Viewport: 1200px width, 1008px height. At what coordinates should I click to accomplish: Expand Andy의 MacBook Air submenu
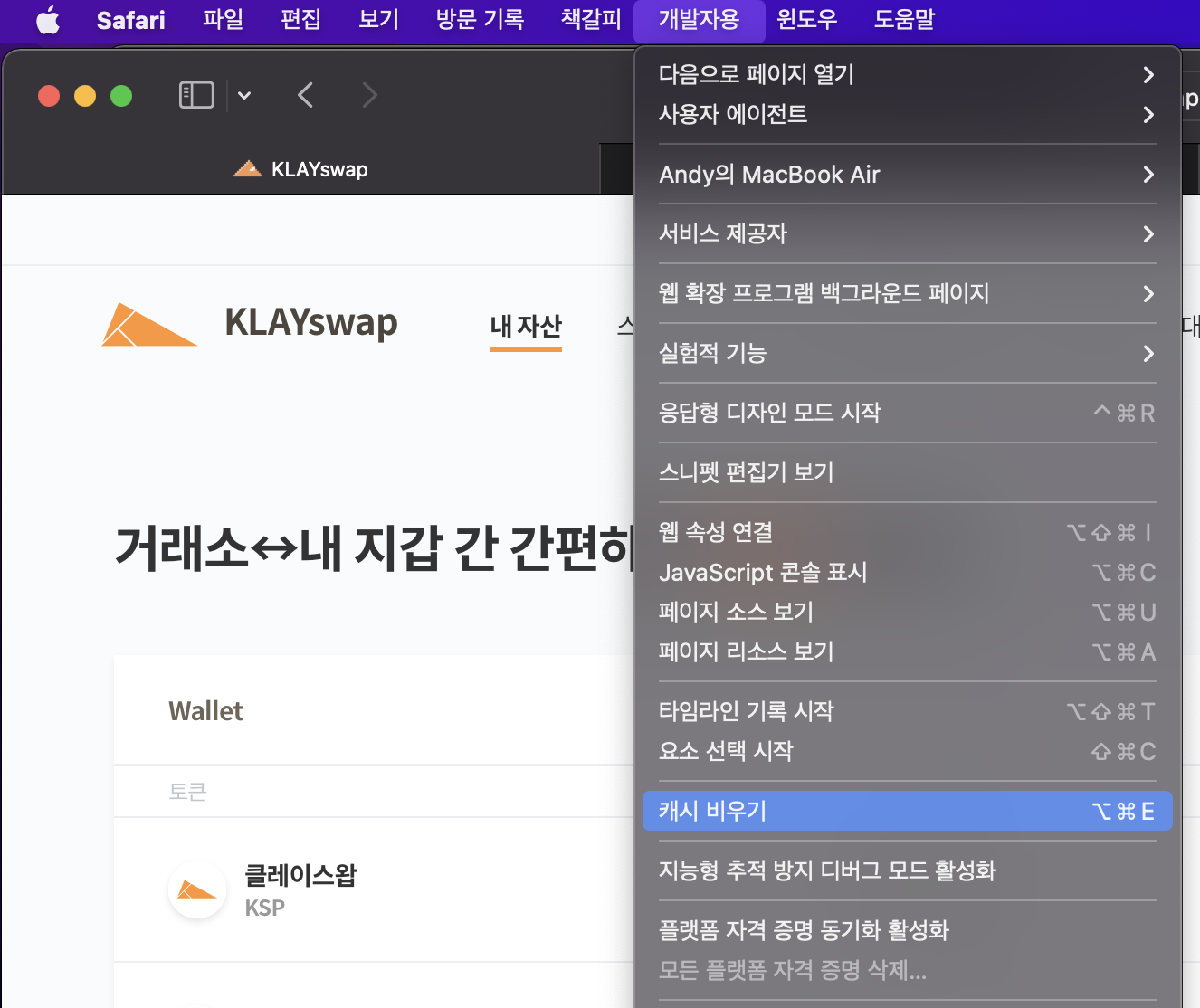(x=907, y=174)
